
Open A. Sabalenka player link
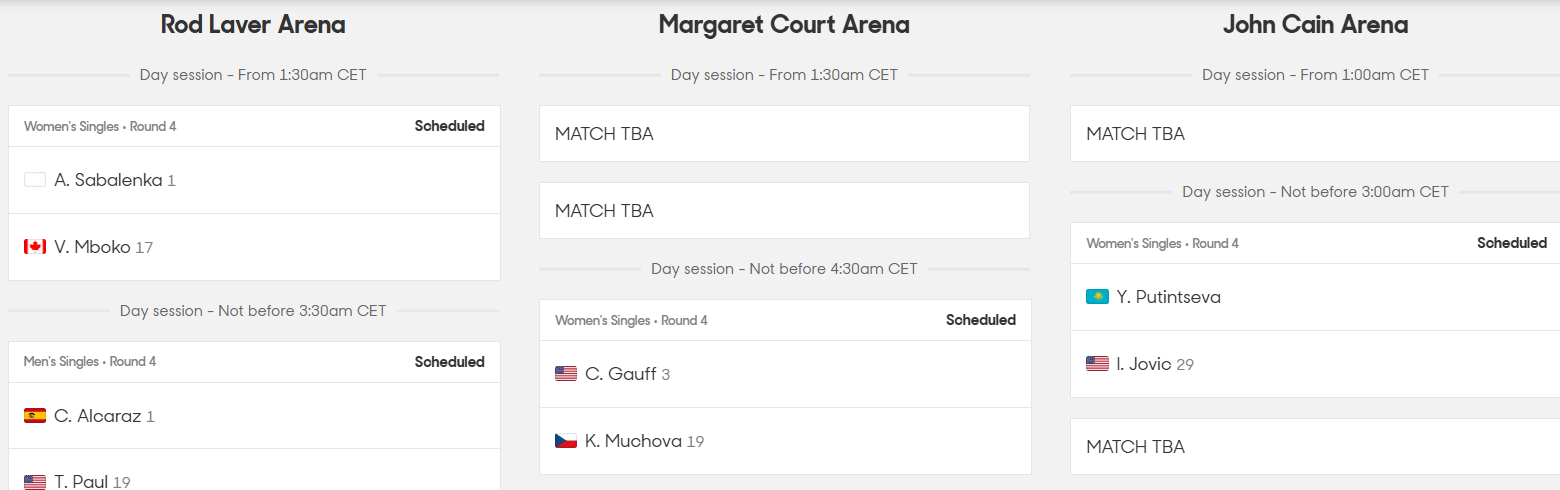[108, 180]
